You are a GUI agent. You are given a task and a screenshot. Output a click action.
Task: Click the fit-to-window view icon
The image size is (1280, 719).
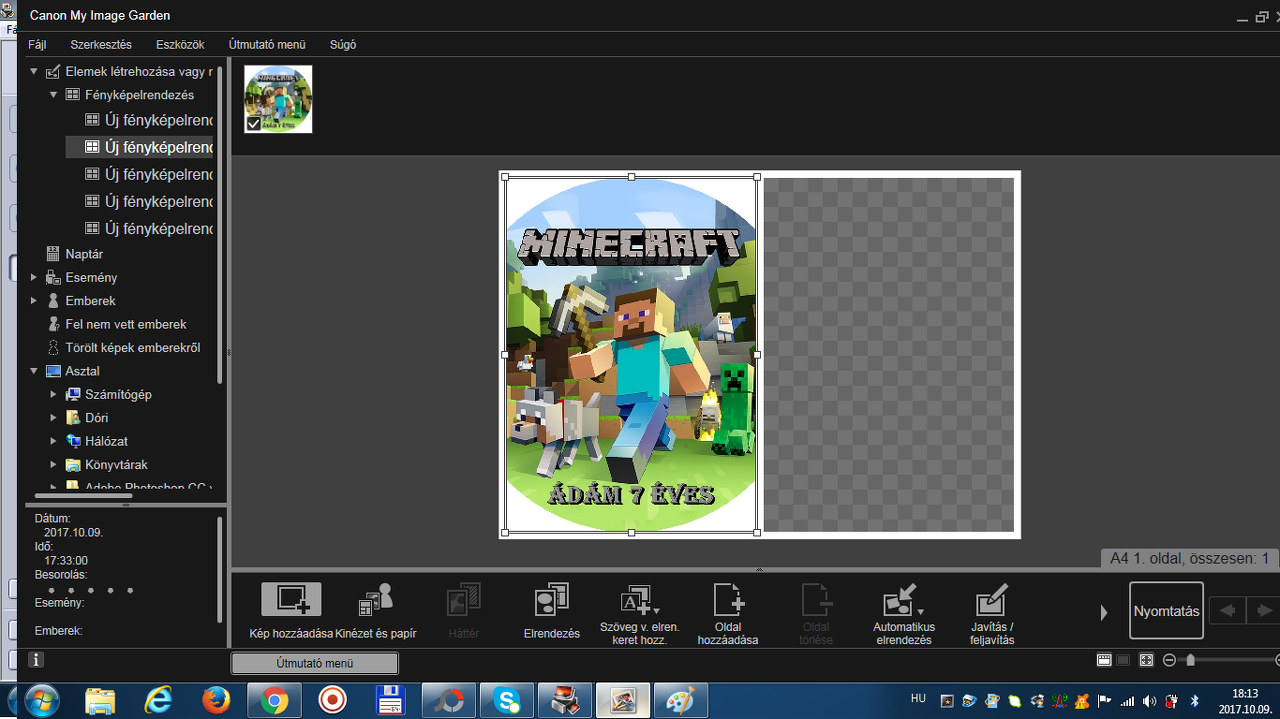tap(1146, 660)
